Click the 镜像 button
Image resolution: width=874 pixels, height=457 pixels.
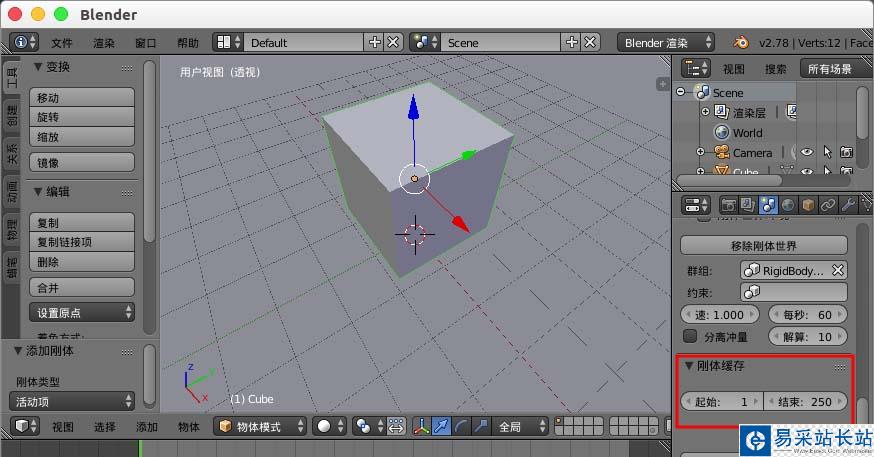(82, 163)
